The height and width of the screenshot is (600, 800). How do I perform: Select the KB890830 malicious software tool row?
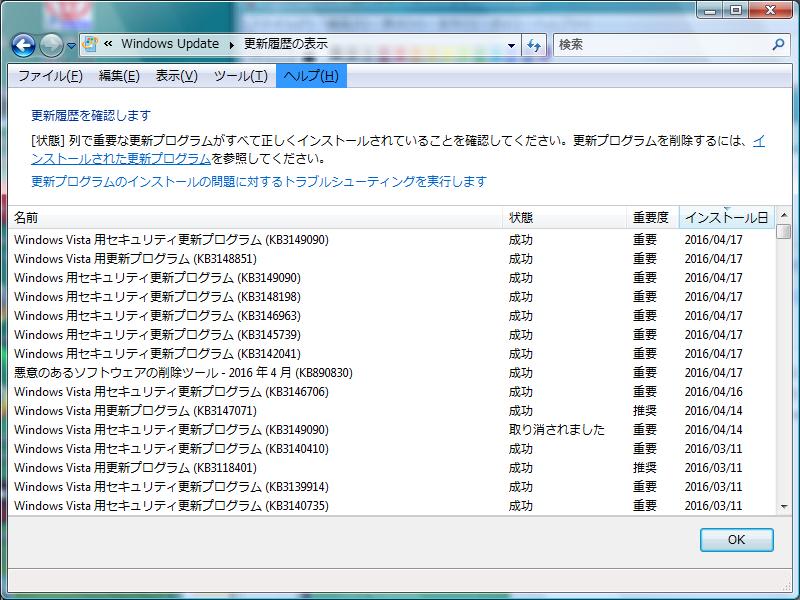point(183,373)
